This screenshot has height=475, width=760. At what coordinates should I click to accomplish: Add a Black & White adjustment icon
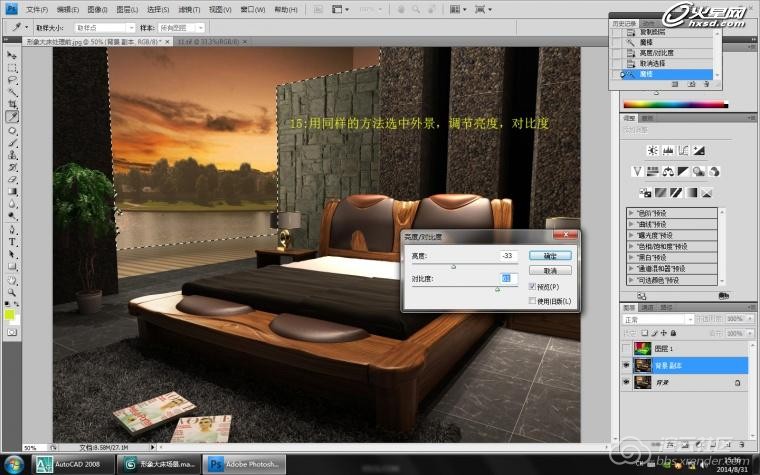click(x=683, y=171)
